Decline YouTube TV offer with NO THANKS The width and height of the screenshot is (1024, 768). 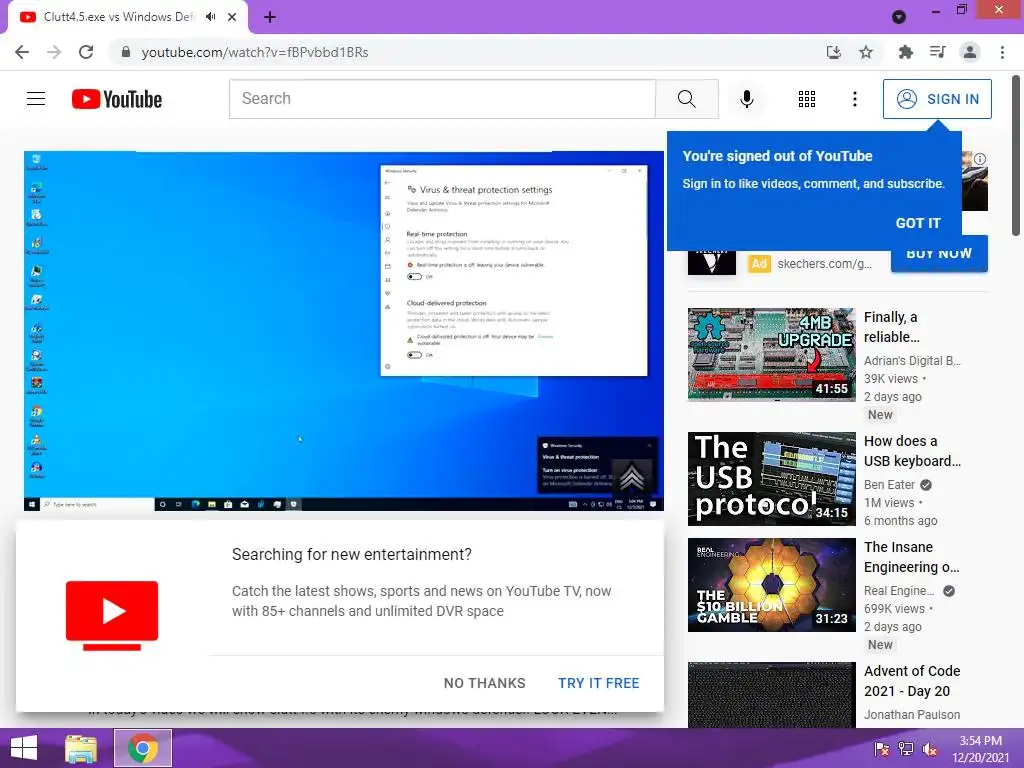[484, 682]
